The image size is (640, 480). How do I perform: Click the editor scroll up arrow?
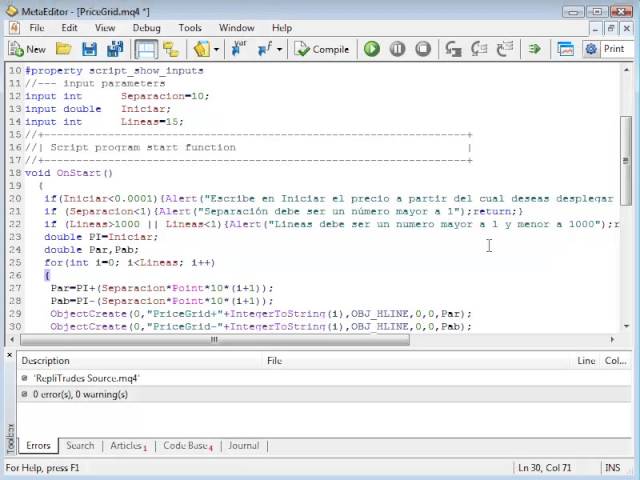tap(626, 70)
